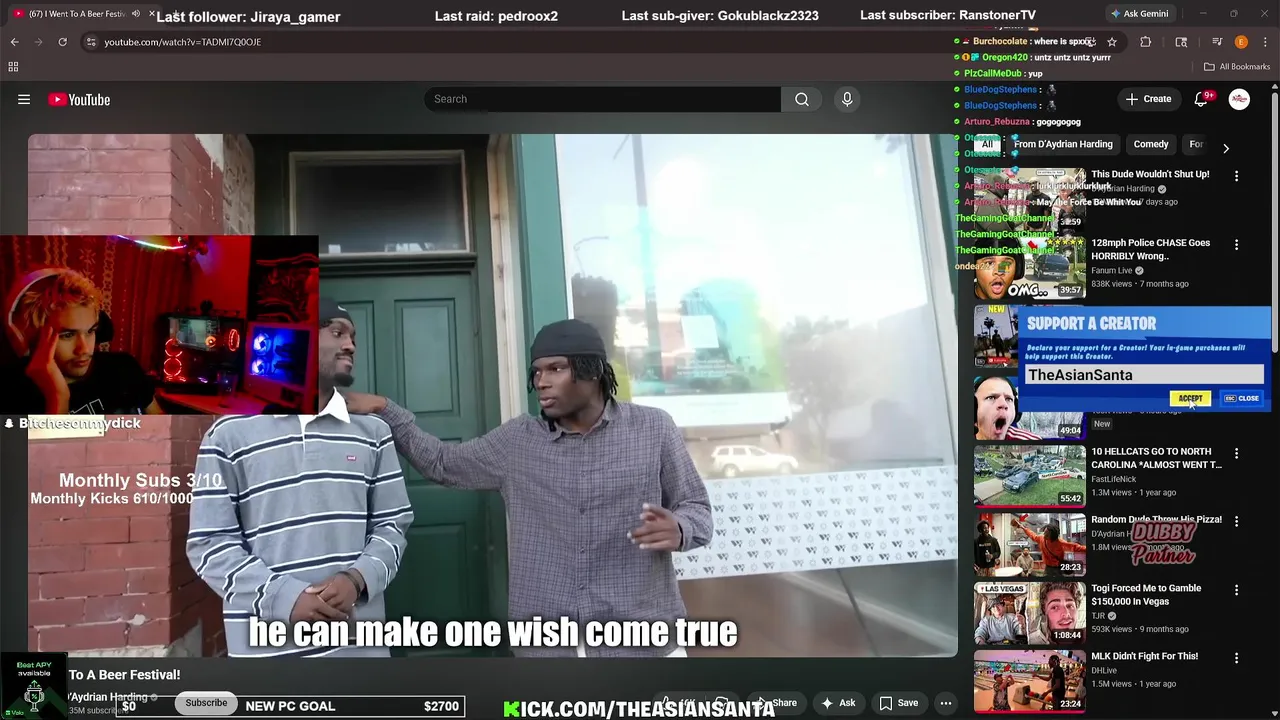View site information icon in address bar

(x=91, y=42)
